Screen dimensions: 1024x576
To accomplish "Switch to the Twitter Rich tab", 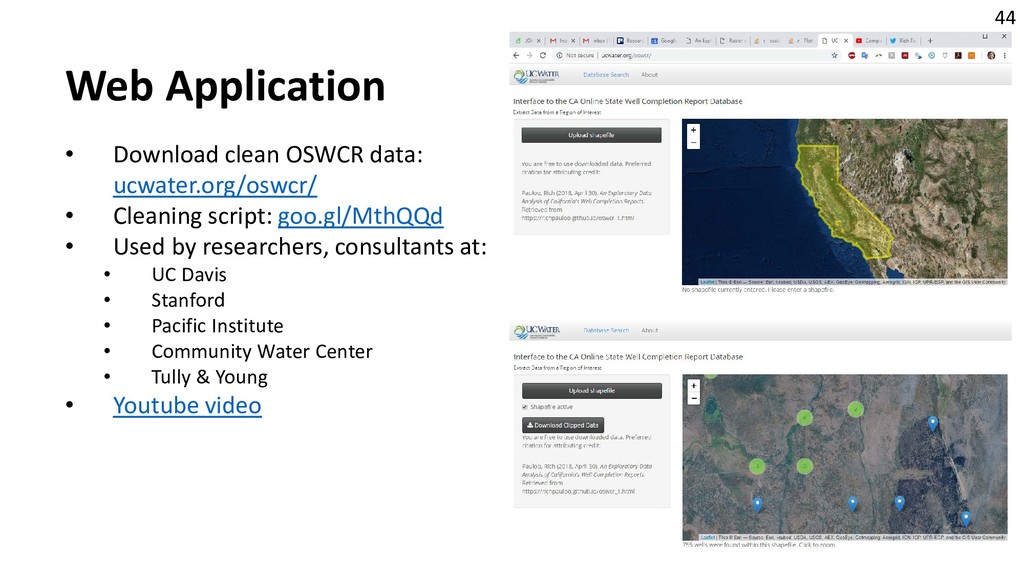I will (x=903, y=40).
